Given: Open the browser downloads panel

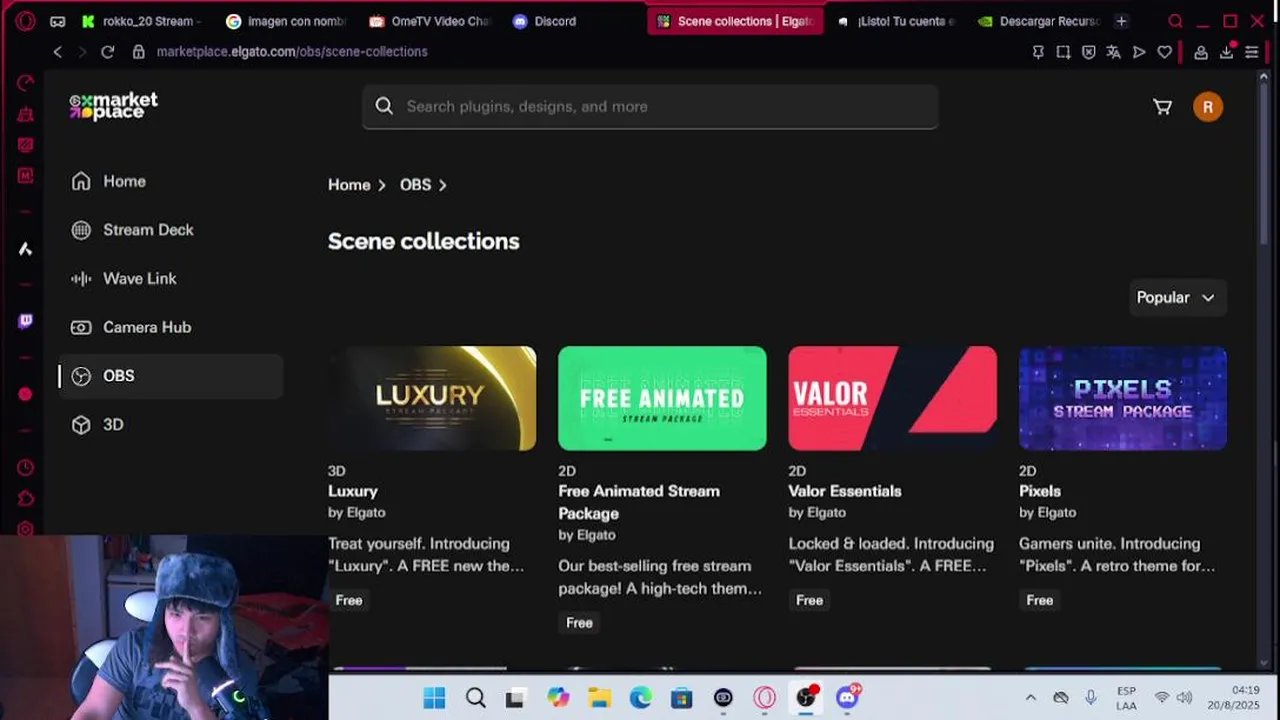Looking at the screenshot, I should [1226, 52].
